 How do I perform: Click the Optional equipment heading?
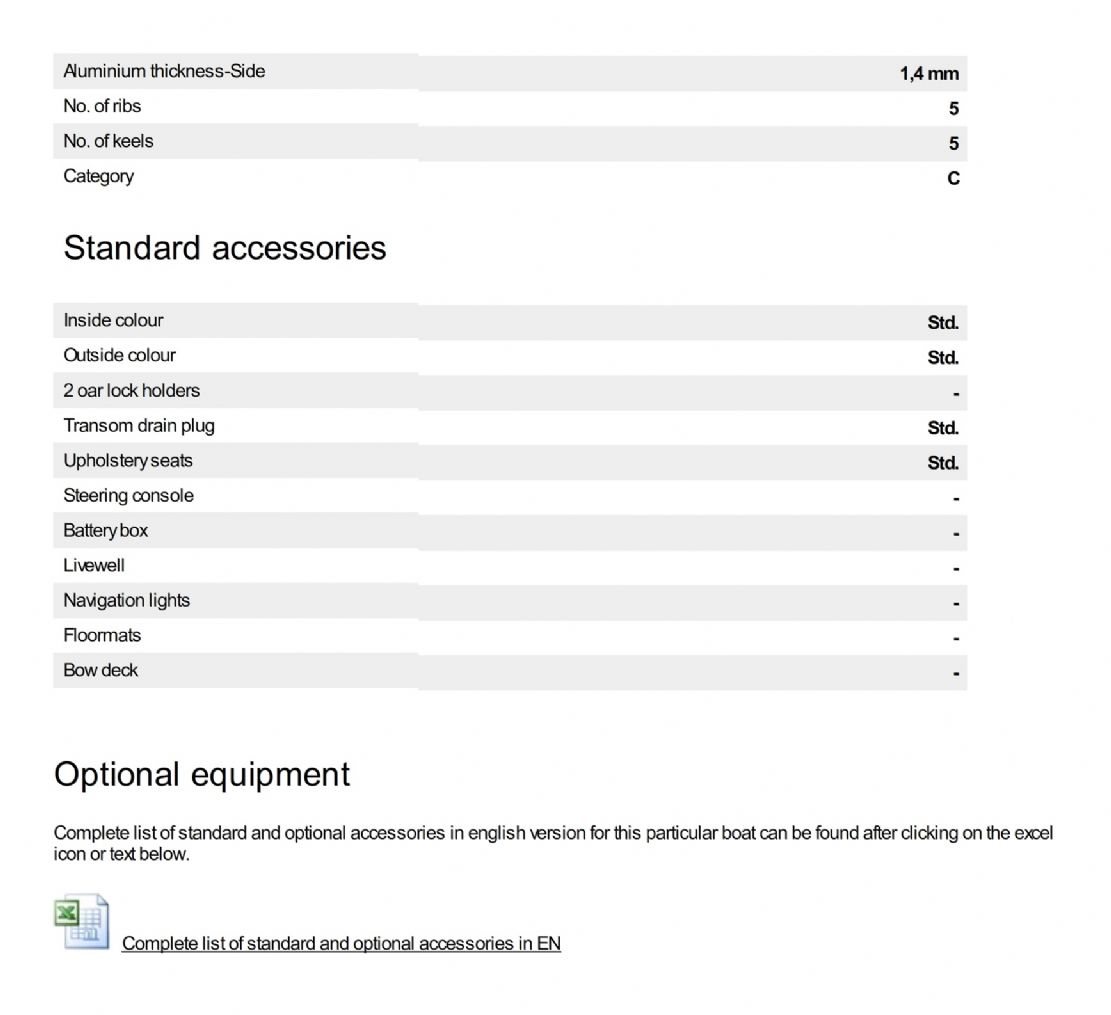click(x=202, y=774)
